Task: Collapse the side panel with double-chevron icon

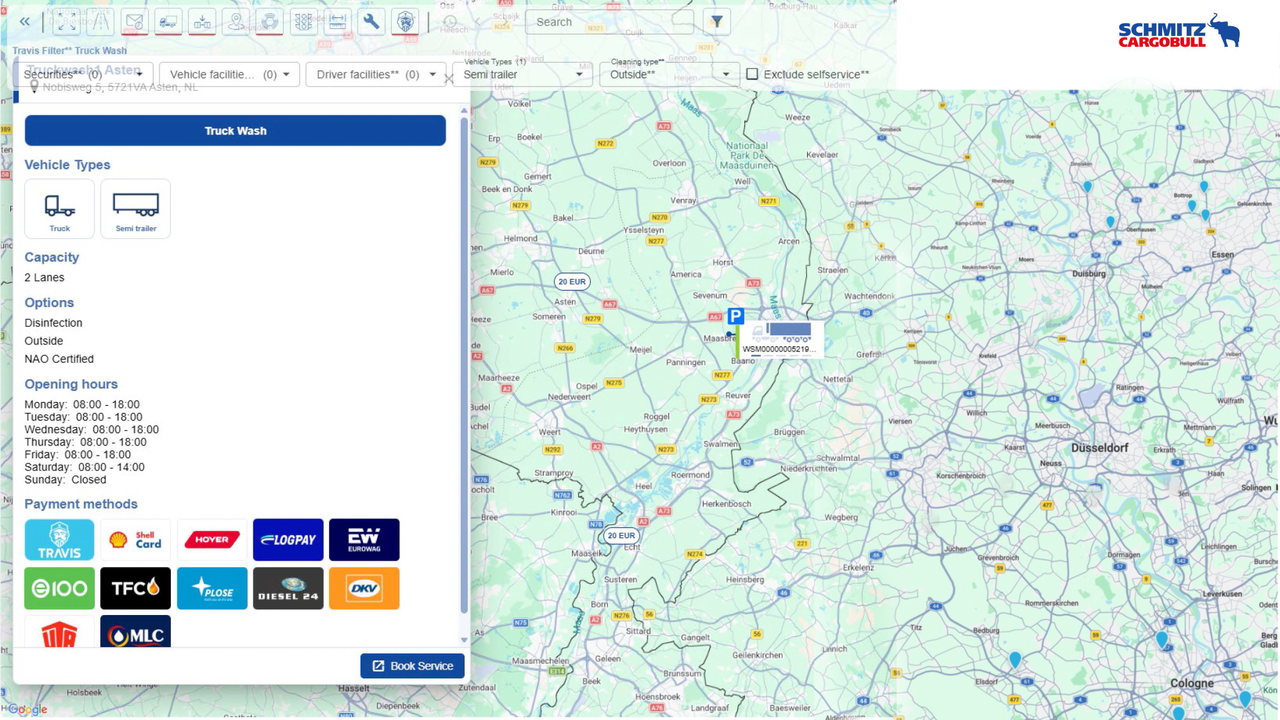Action: click(24, 21)
